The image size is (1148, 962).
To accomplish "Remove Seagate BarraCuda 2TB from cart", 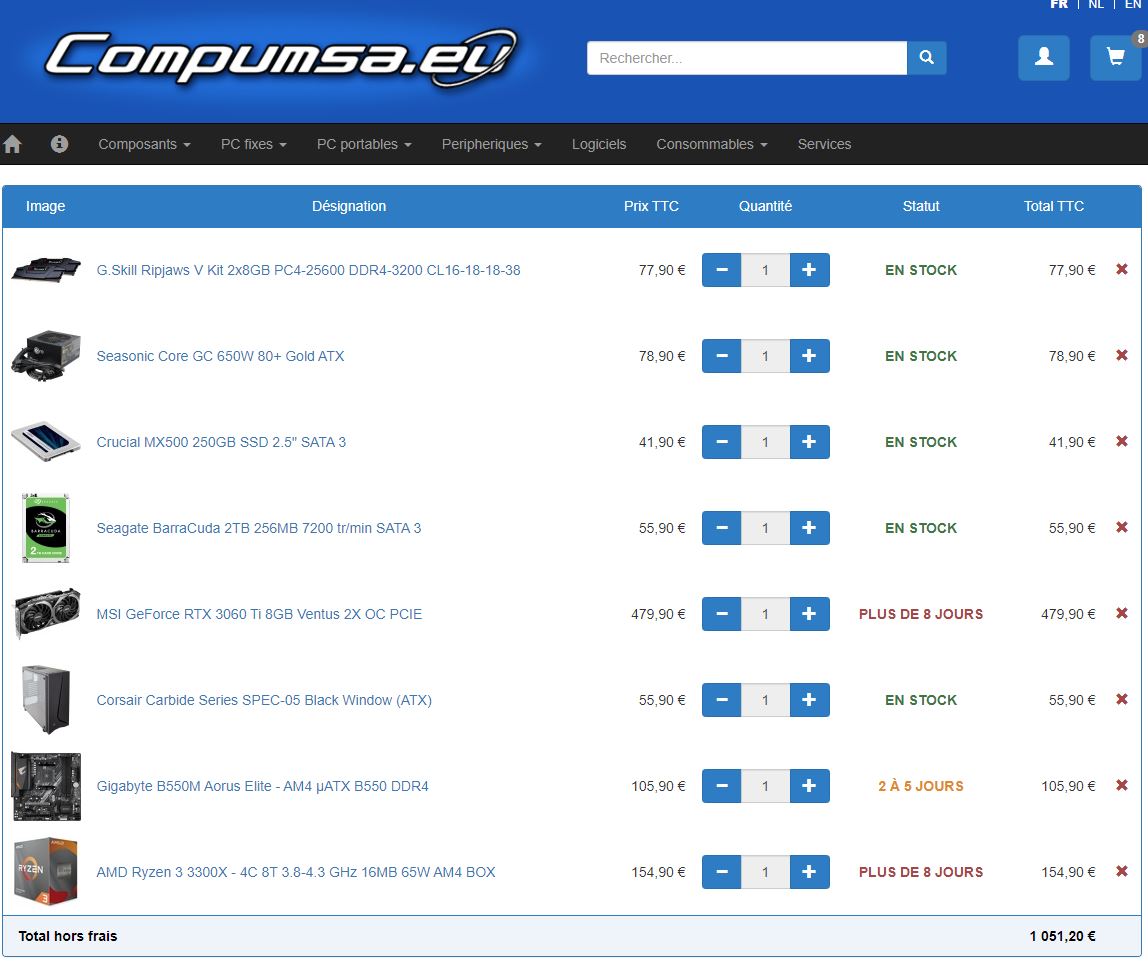I will (x=1121, y=527).
